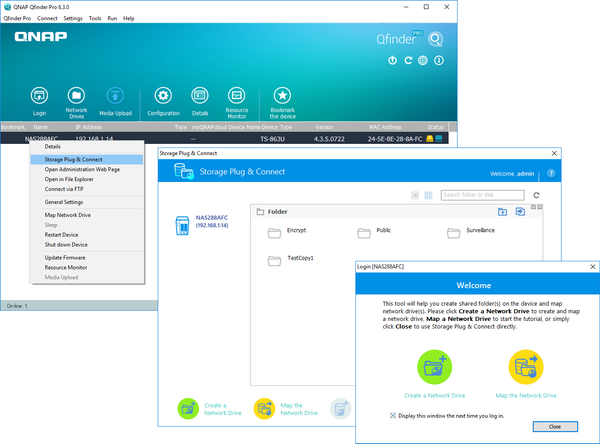The height and width of the screenshot is (444, 600).
Task: Open the Tools menu
Action: click(95, 18)
